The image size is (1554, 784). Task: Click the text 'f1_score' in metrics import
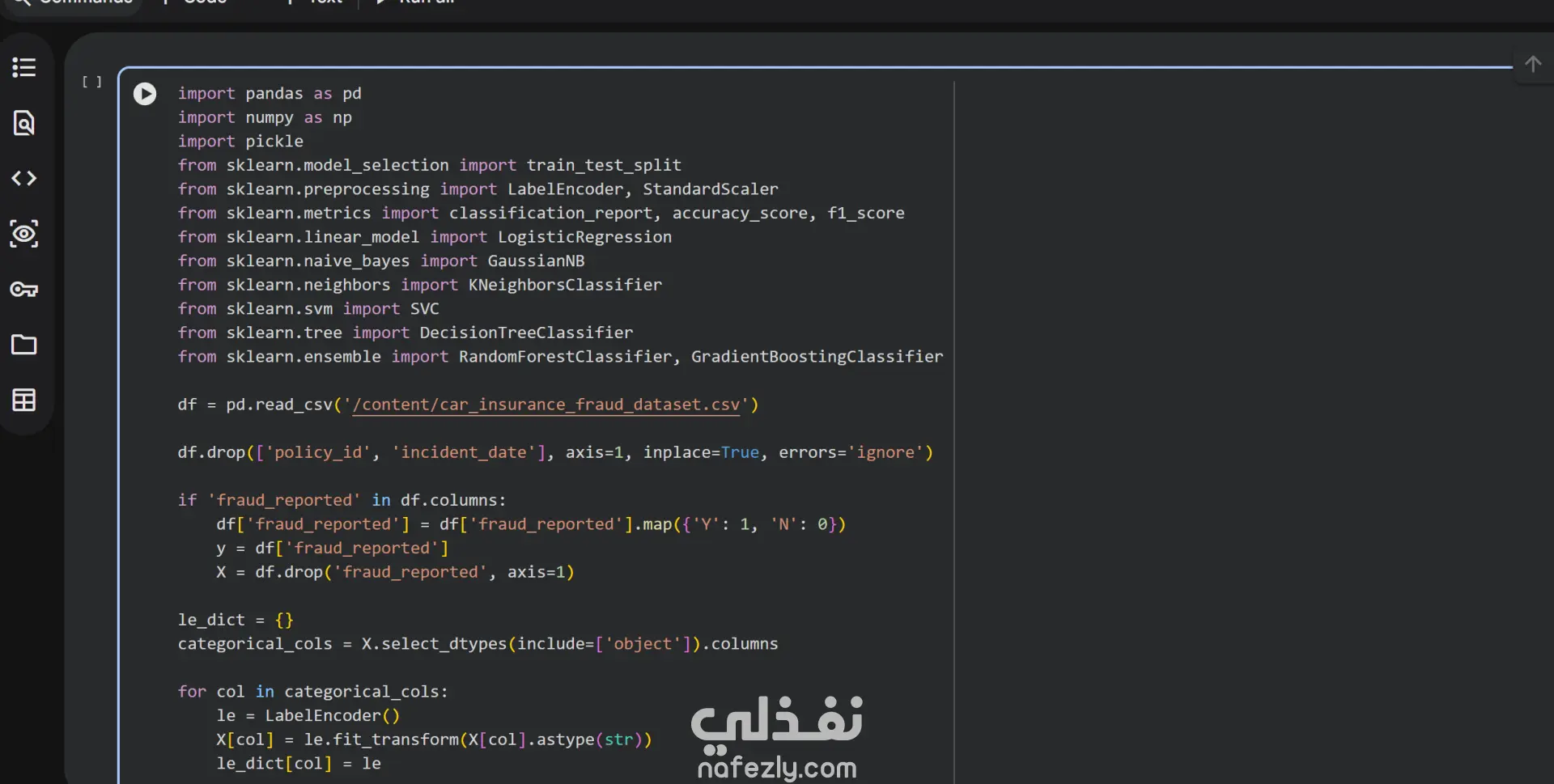pos(866,213)
